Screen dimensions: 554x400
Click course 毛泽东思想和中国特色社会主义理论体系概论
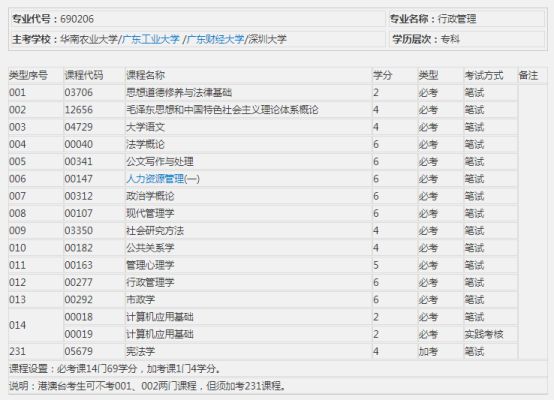pyautogui.click(x=222, y=110)
